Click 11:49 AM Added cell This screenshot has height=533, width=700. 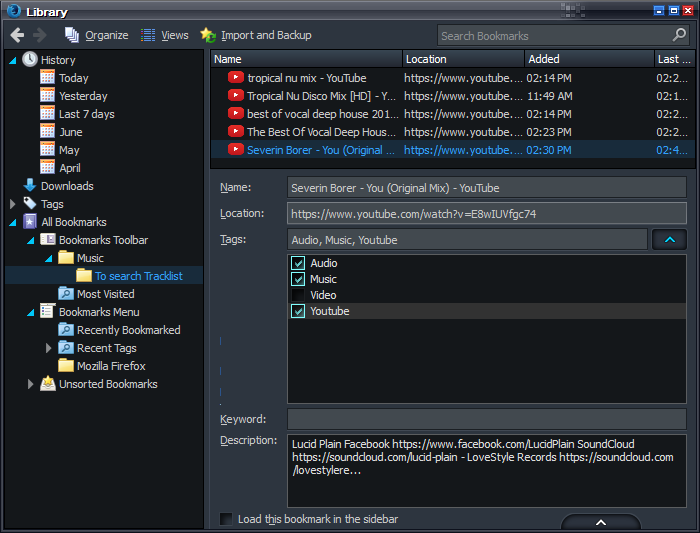pyautogui.click(x=550, y=96)
